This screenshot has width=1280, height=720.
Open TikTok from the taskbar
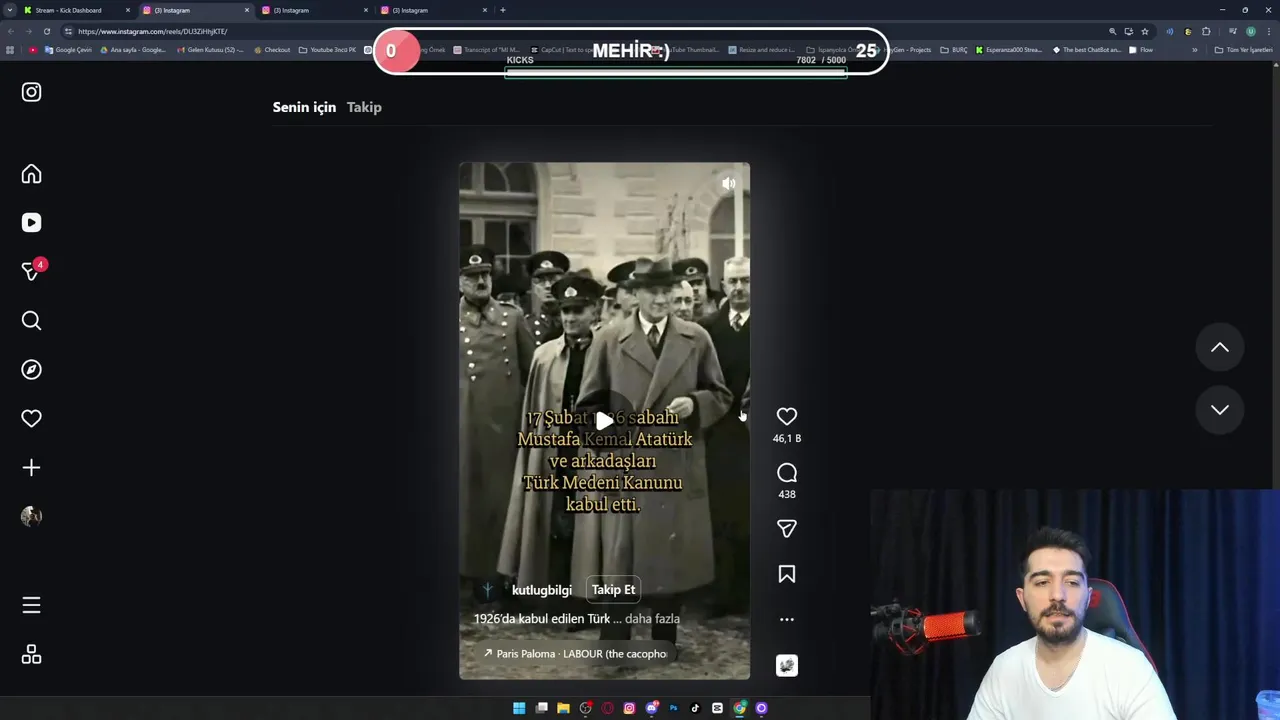[695, 708]
